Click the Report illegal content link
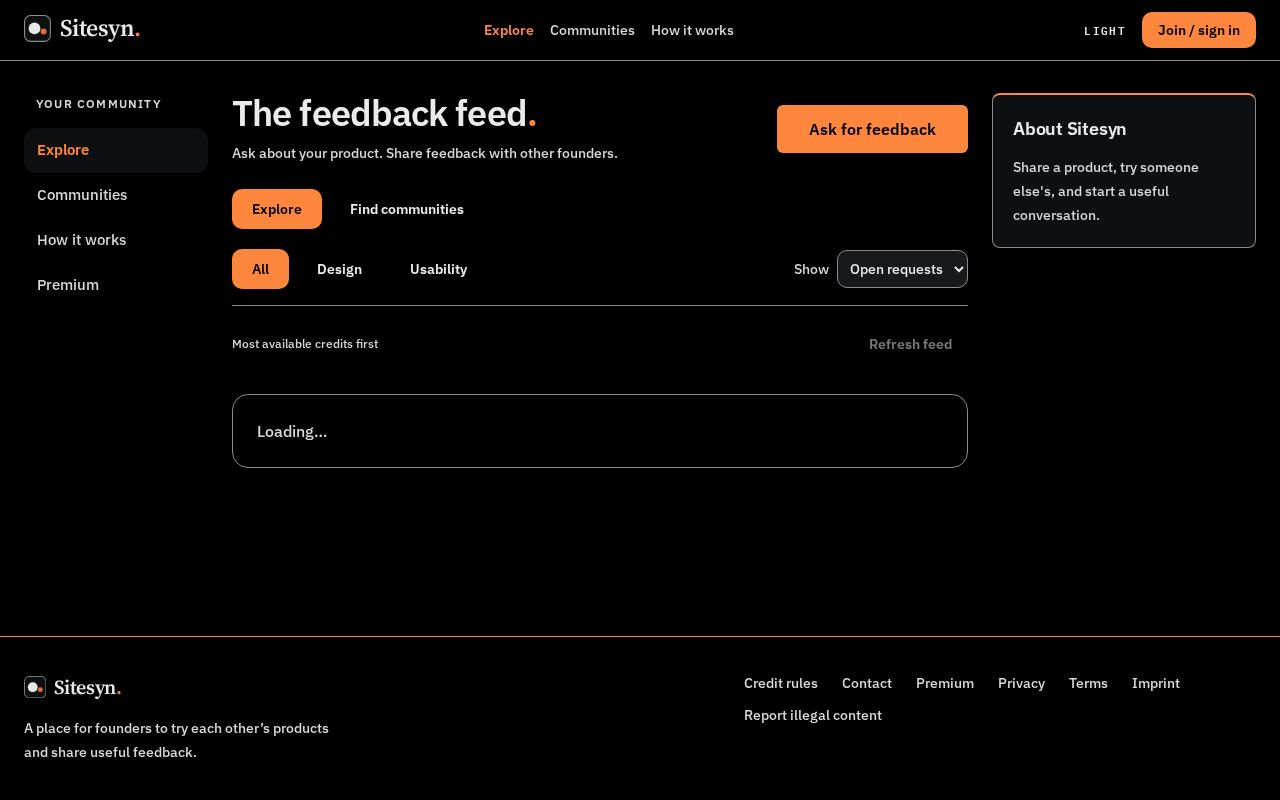 pyautogui.click(x=813, y=715)
